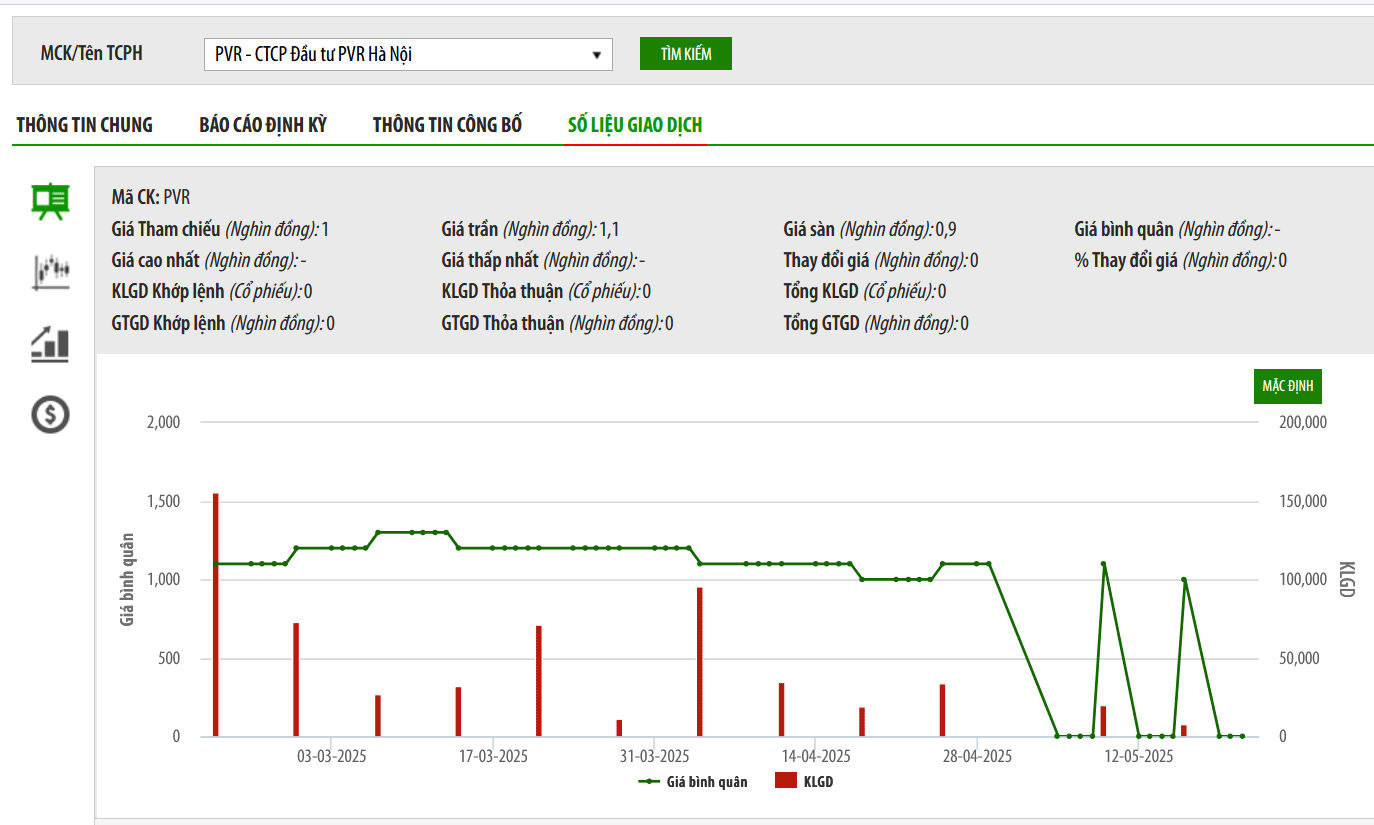Click the MẶC ĐỊNH chart reset button
The width and height of the screenshot is (1374, 825).
tap(1288, 386)
